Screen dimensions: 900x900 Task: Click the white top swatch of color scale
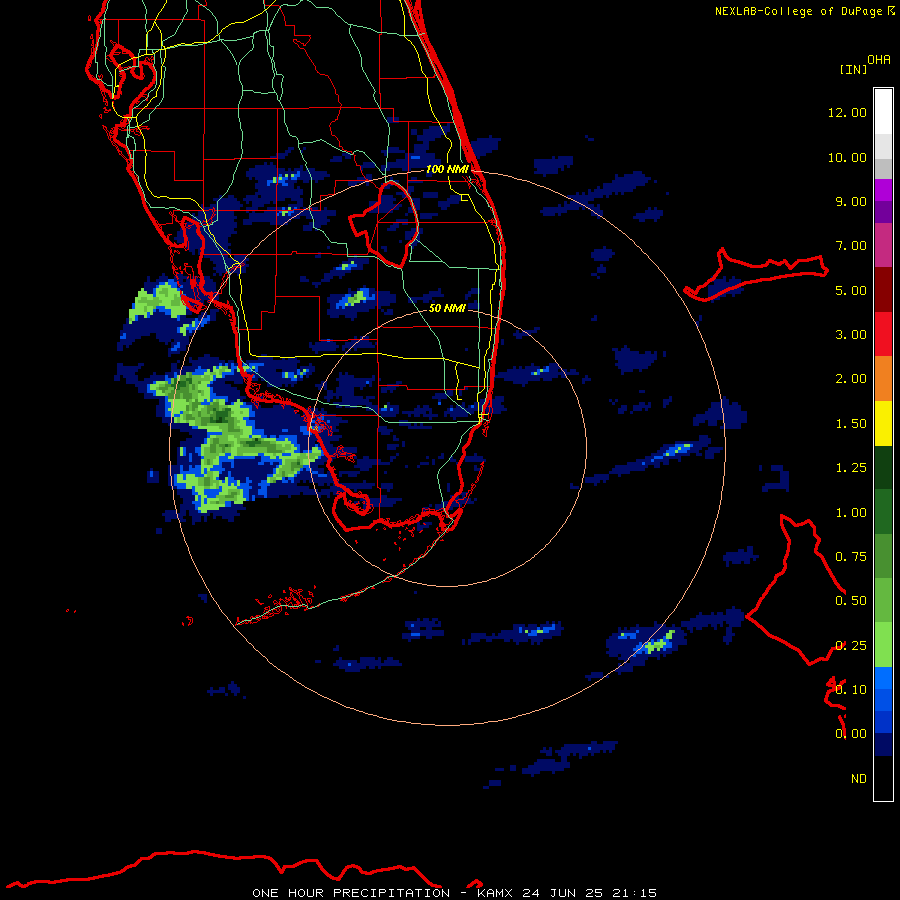[x=883, y=111]
